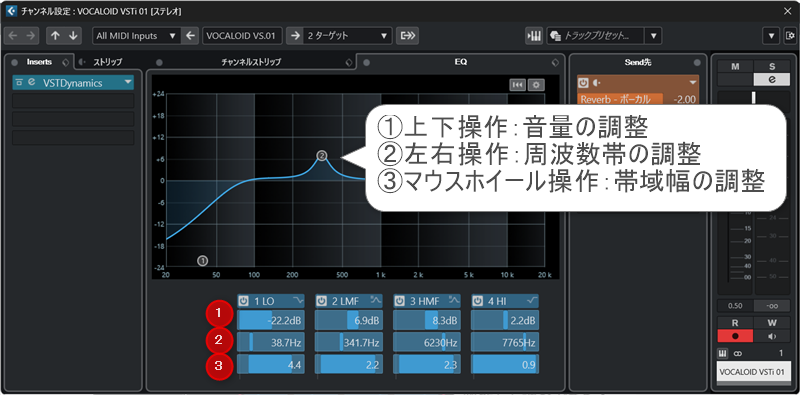Screen dimensions: 800x395
Task: Toggle power for EQ band 2 LMF
Action: click(321, 301)
